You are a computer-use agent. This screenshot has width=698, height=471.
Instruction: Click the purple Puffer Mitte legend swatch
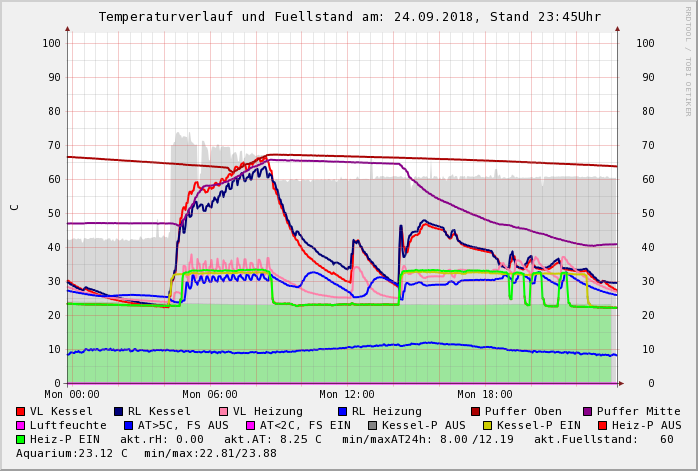[x=588, y=411]
